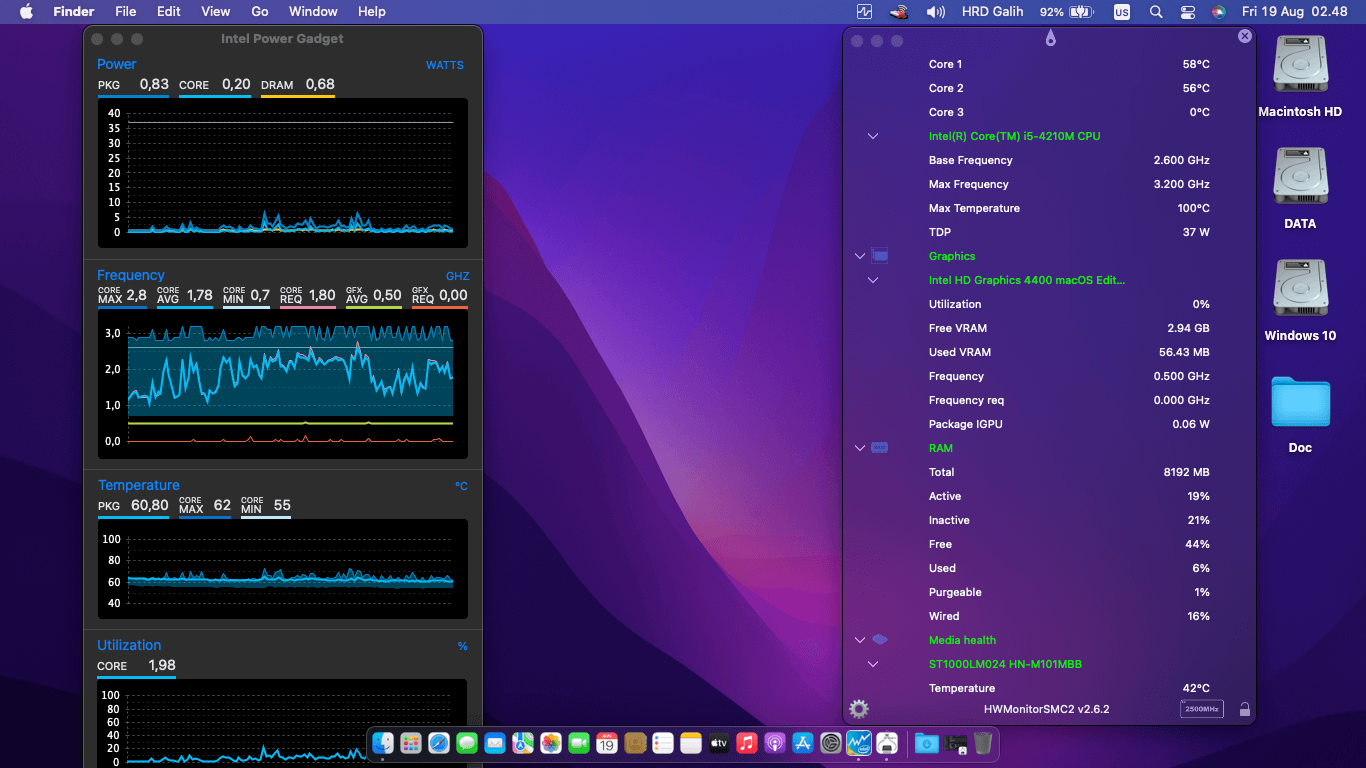Open Podcasts in the Dock
Image resolution: width=1366 pixels, height=768 pixels.
(775, 743)
